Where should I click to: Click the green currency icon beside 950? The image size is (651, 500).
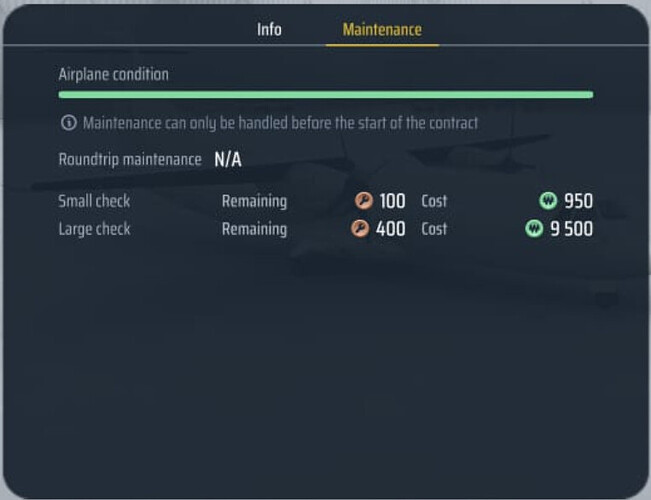click(548, 201)
